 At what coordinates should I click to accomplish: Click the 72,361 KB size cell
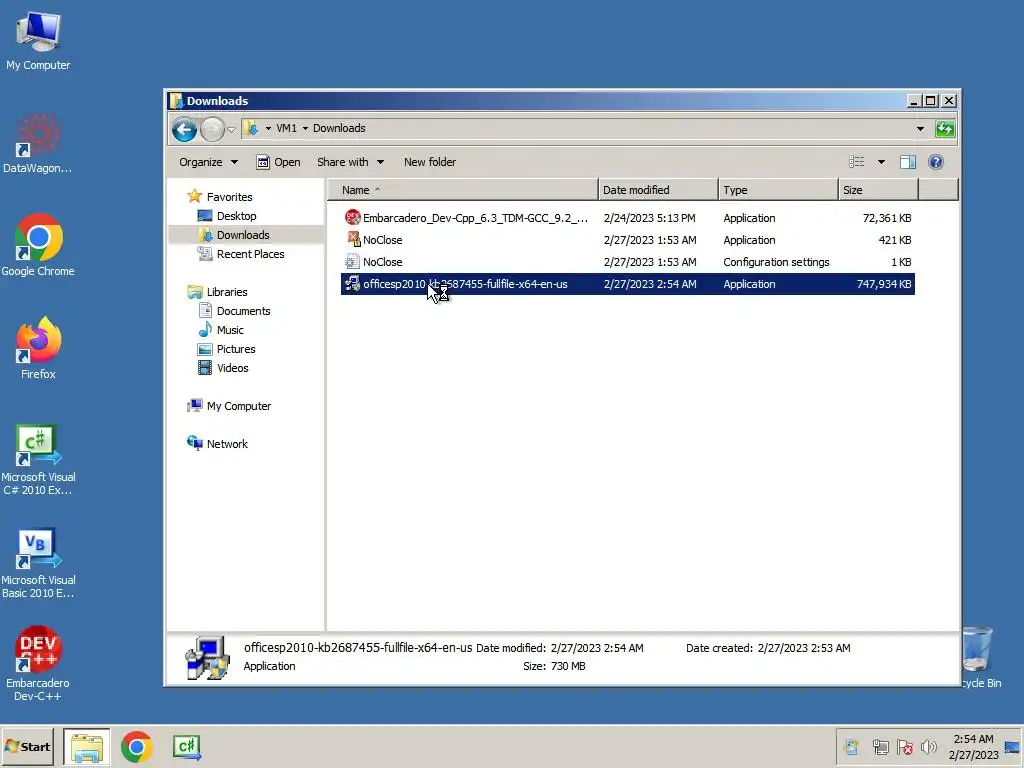887,218
